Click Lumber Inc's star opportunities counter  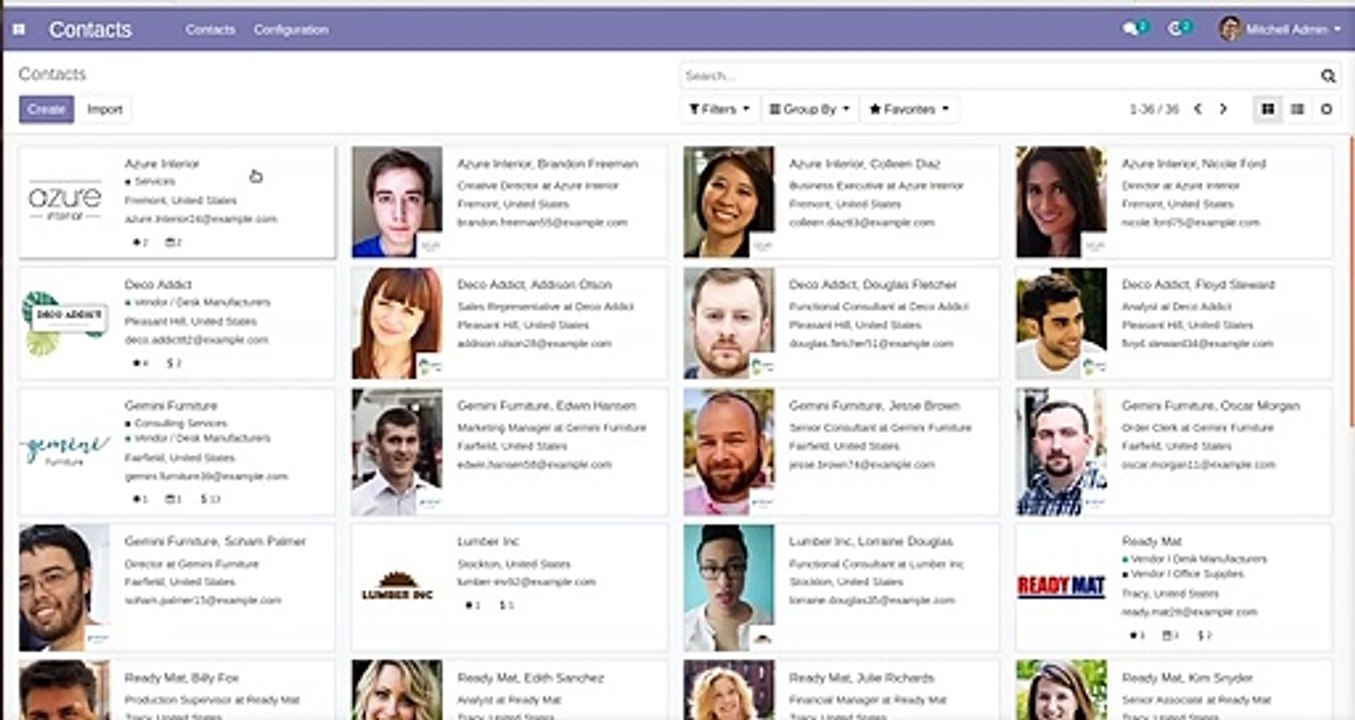pyautogui.click(x=472, y=605)
